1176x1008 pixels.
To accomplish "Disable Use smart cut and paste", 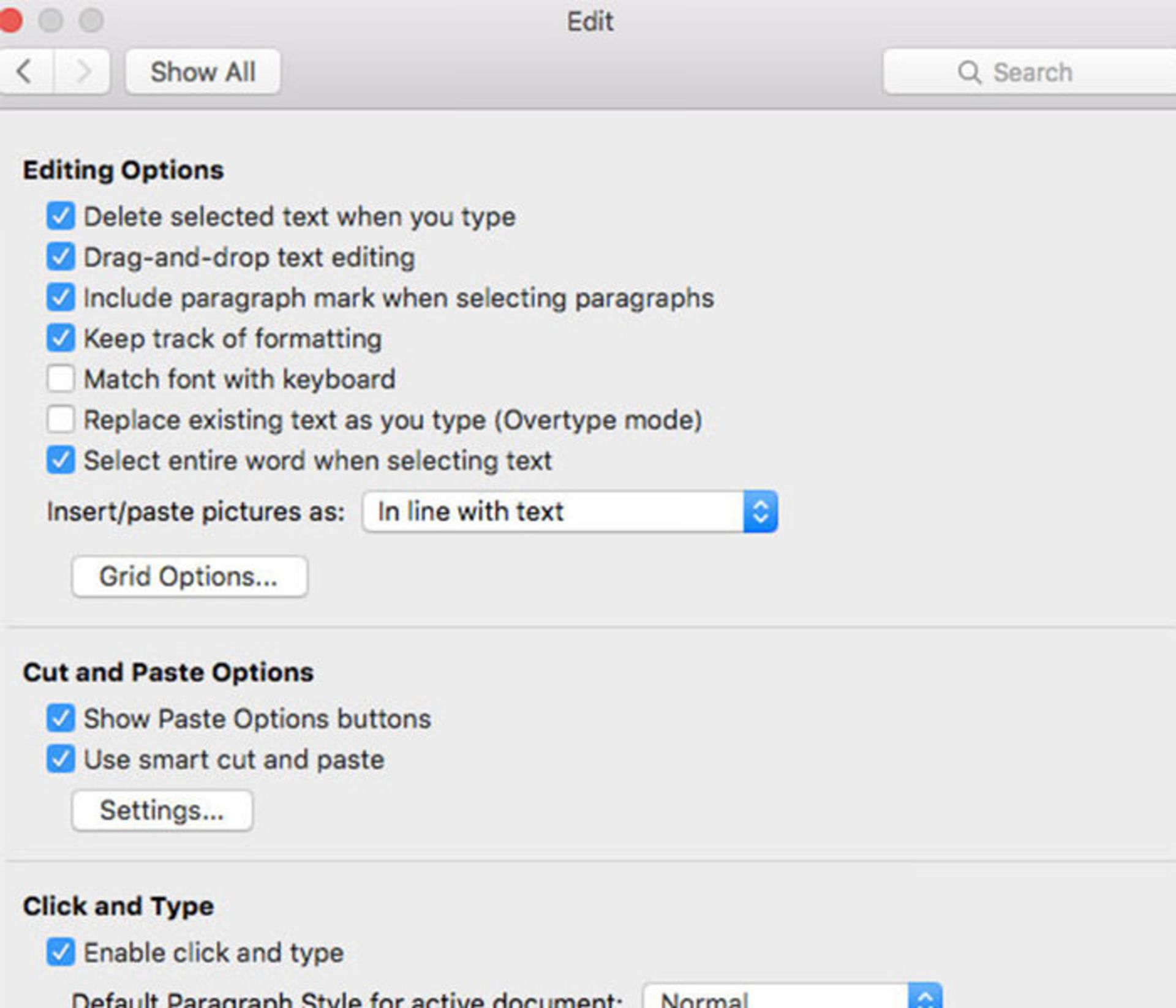I will click(x=61, y=759).
